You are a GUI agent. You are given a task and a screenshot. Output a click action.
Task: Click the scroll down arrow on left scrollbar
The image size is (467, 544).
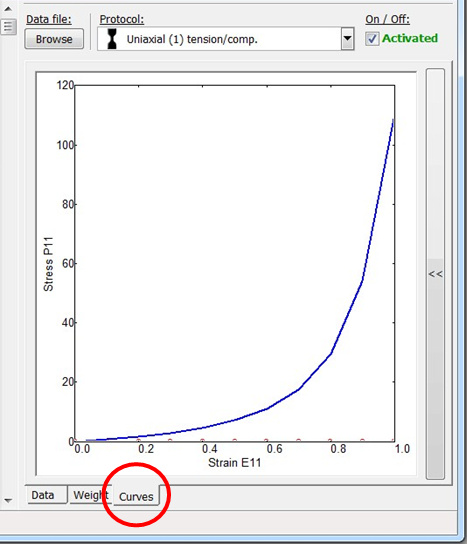[8, 501]
